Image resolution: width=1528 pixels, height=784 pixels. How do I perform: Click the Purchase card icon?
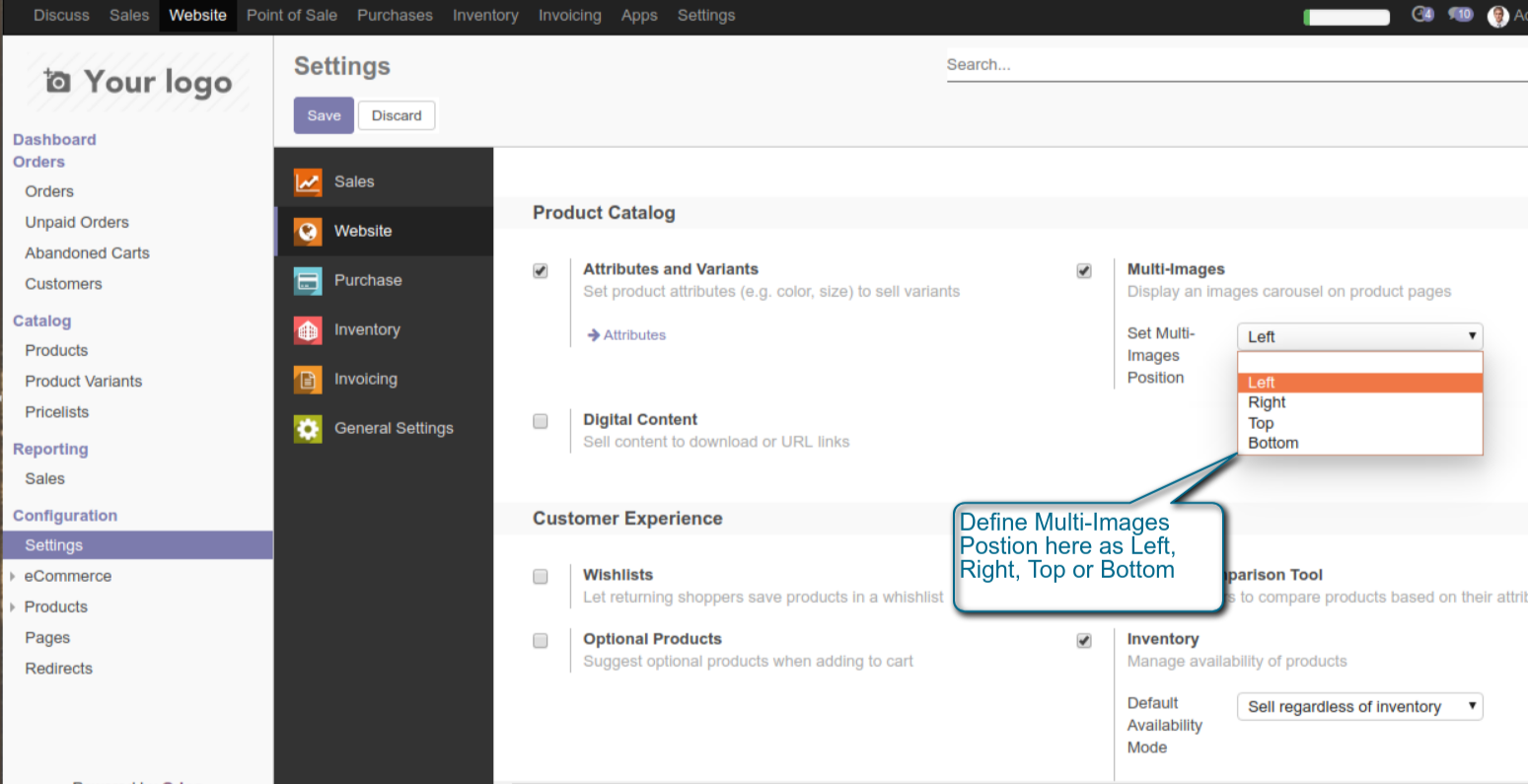click(x=308, y=280)
